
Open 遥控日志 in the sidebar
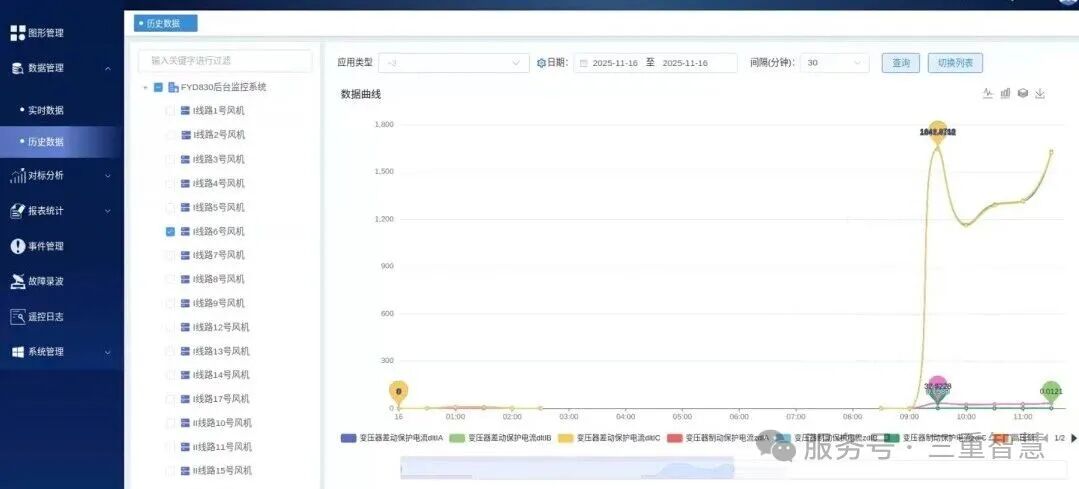(x=45, y=317)
